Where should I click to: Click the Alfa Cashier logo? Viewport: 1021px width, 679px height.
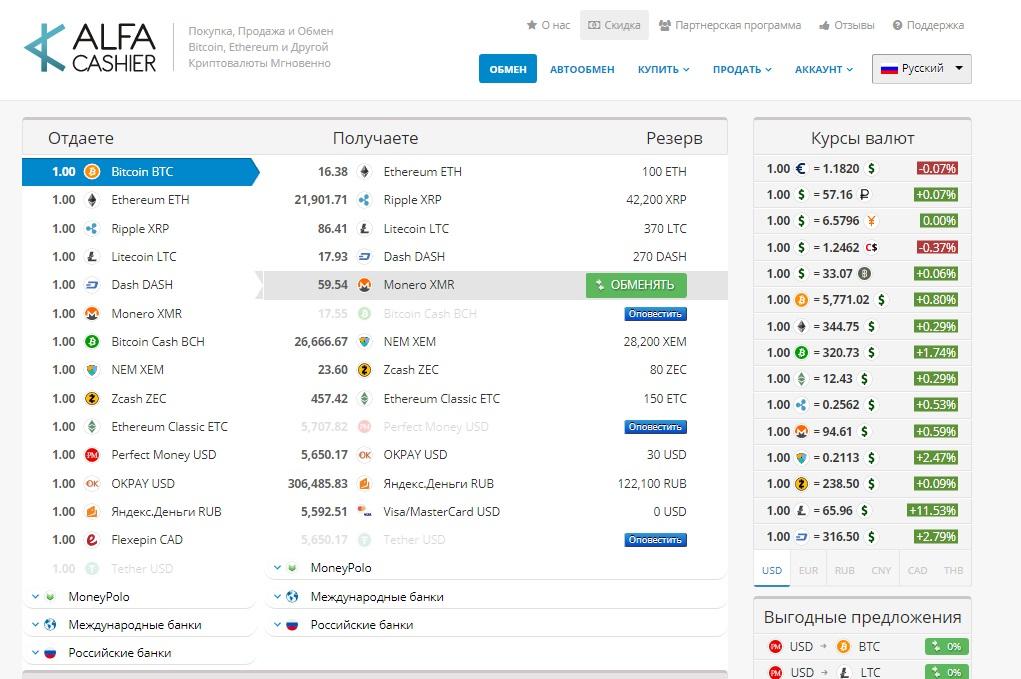tap(91, 47)
